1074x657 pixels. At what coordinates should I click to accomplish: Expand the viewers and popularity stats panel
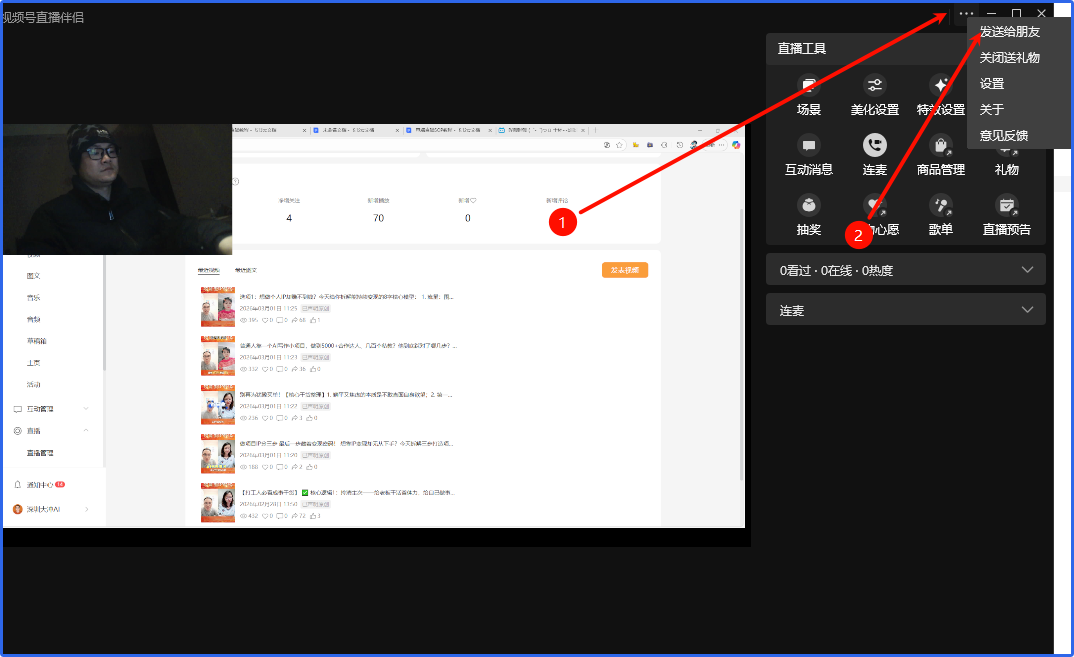[x=1027, y=270]
